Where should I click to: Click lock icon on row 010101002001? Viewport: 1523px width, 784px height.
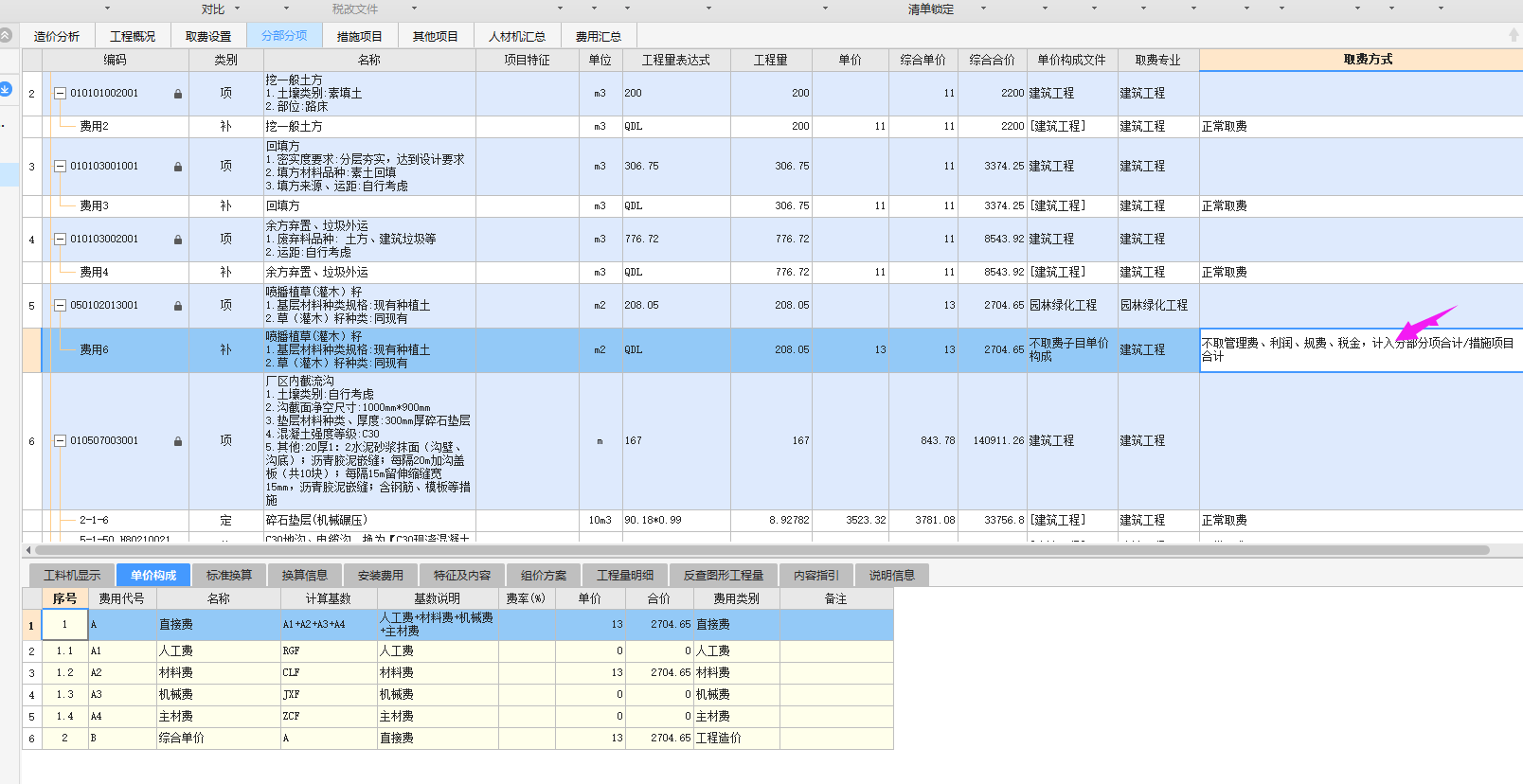178,94
